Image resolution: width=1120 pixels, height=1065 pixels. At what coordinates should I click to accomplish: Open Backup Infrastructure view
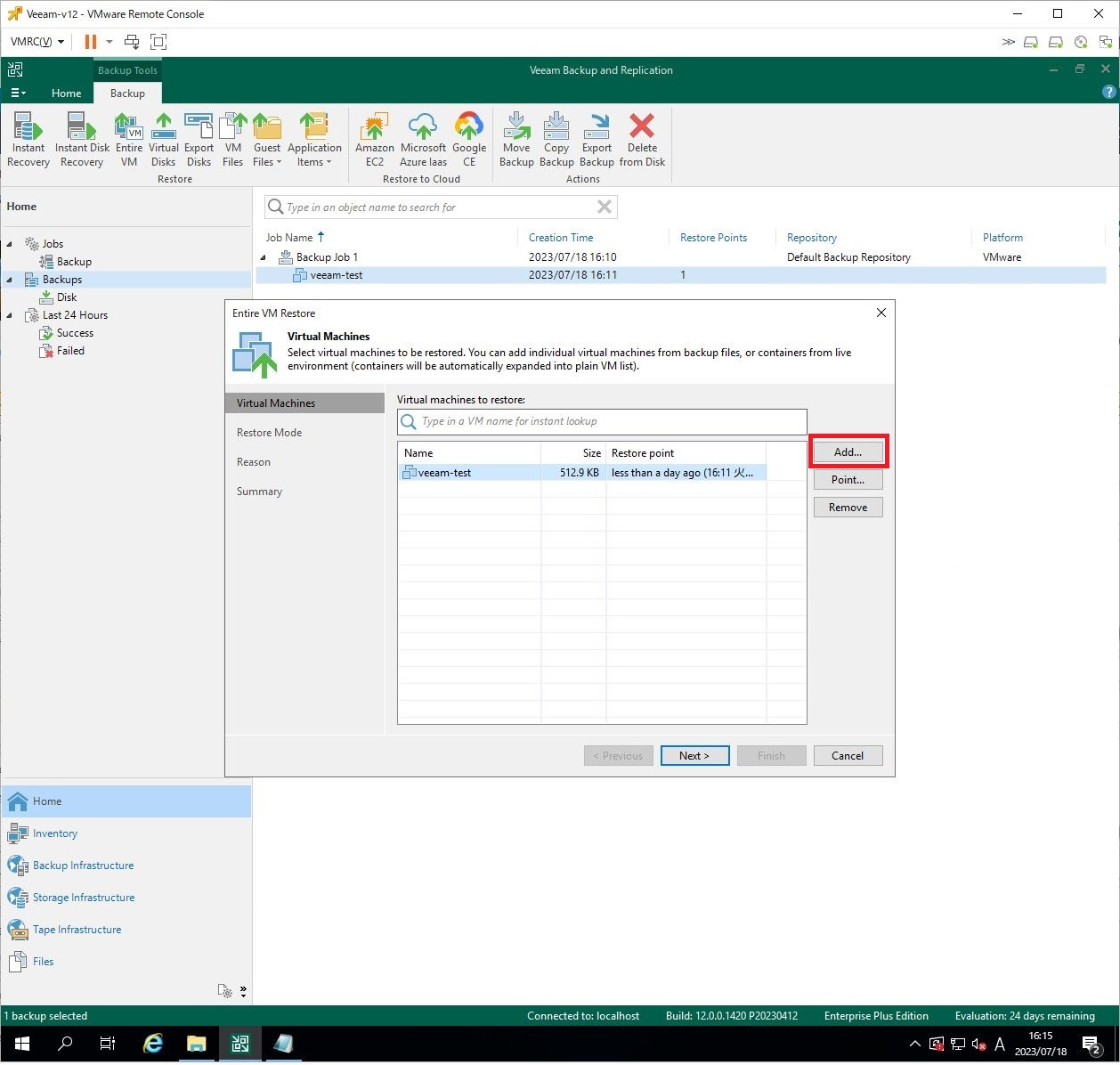pyautogui.click(x=83, y=866)
